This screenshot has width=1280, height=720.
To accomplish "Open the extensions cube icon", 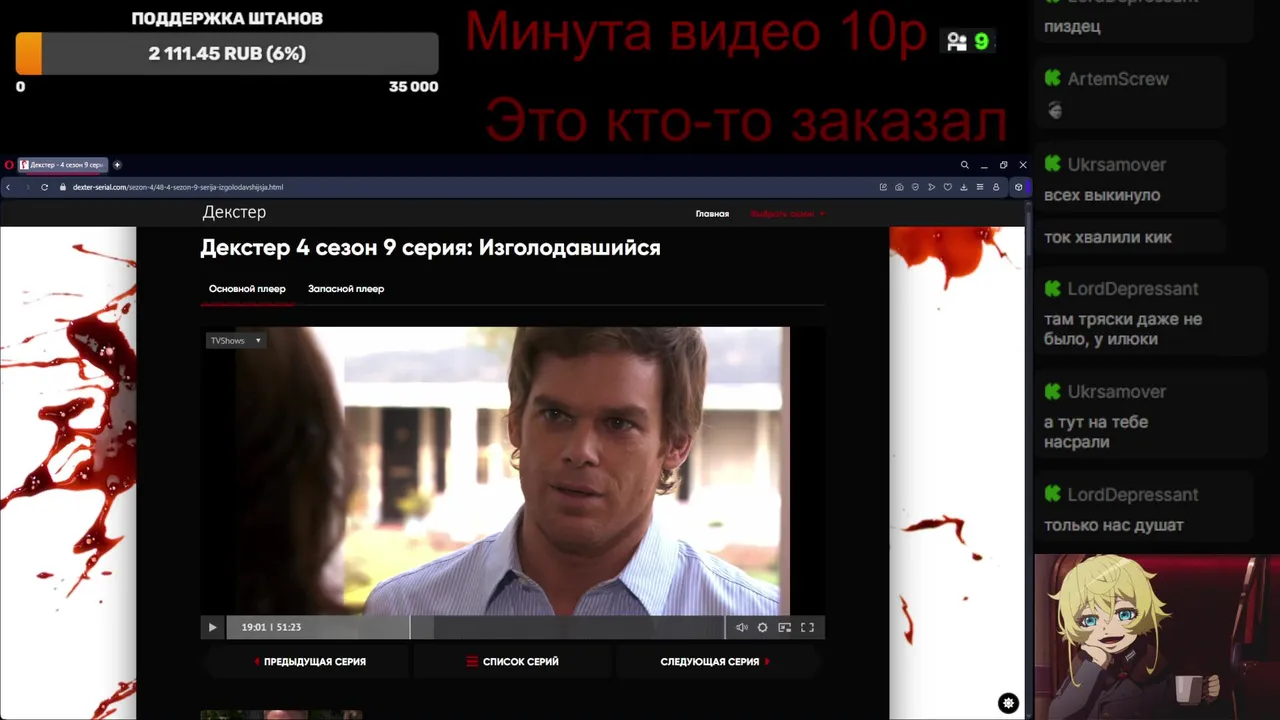I will click(1018, 187).
